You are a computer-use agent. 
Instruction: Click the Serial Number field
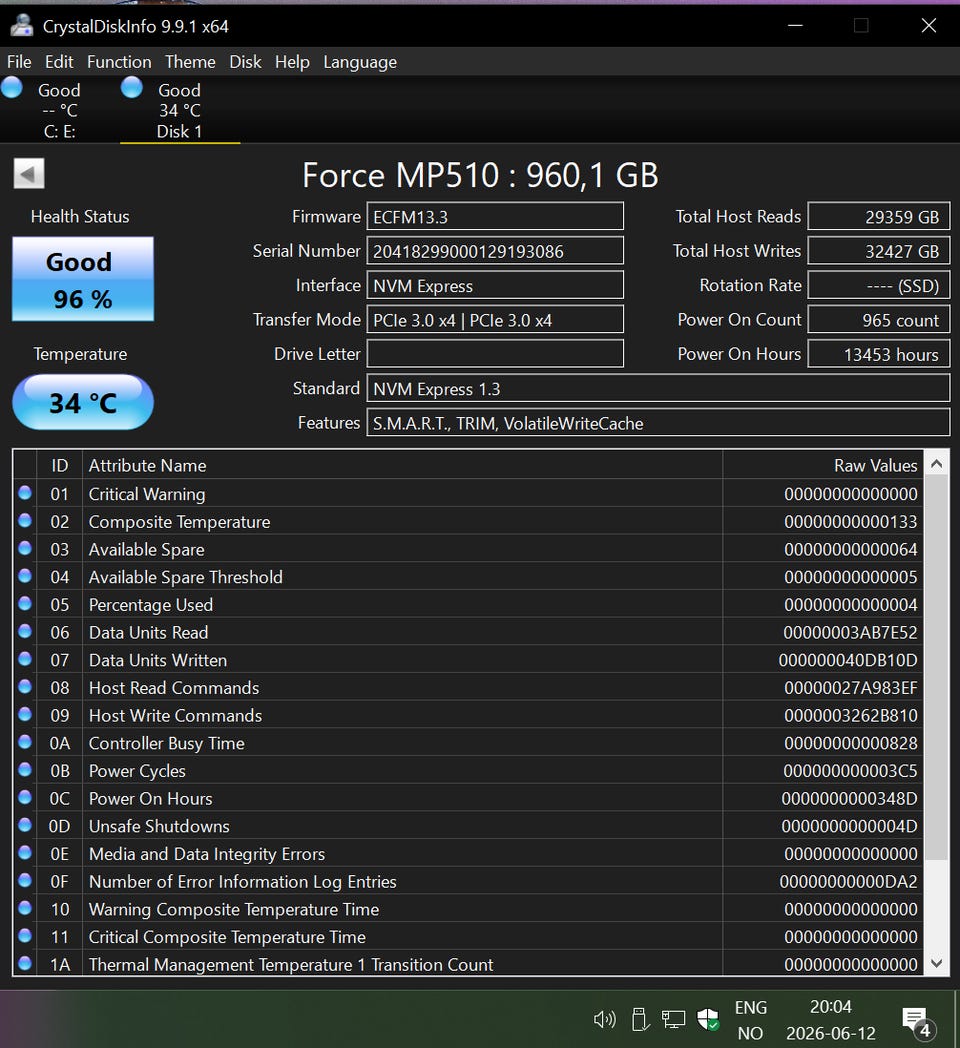[x=495, y=251]
